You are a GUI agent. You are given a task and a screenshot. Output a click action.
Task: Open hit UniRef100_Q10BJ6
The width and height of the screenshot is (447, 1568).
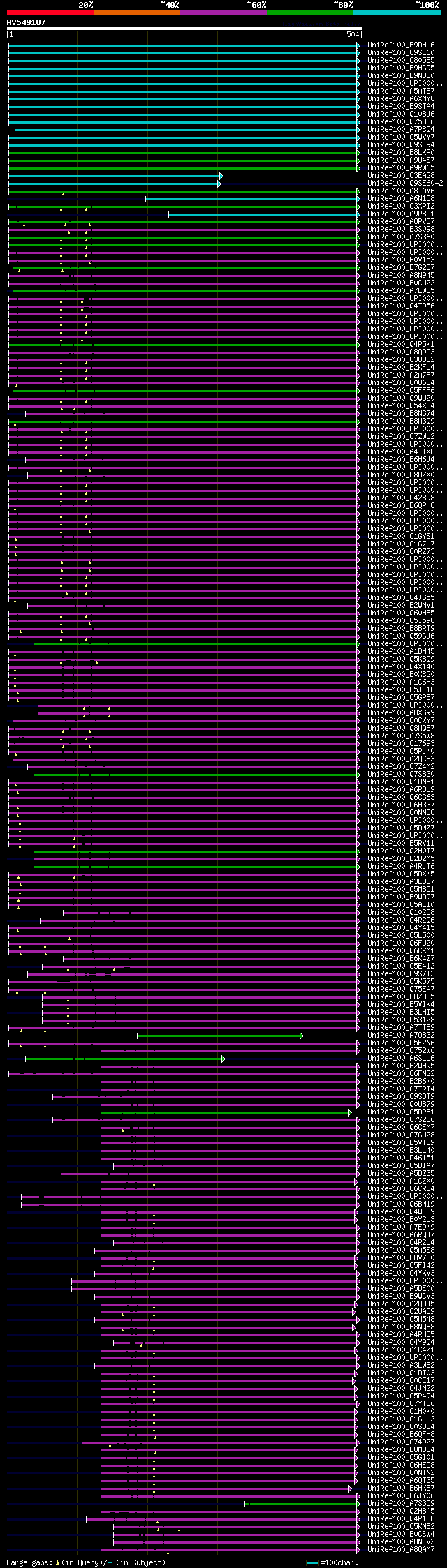[401, 114]
